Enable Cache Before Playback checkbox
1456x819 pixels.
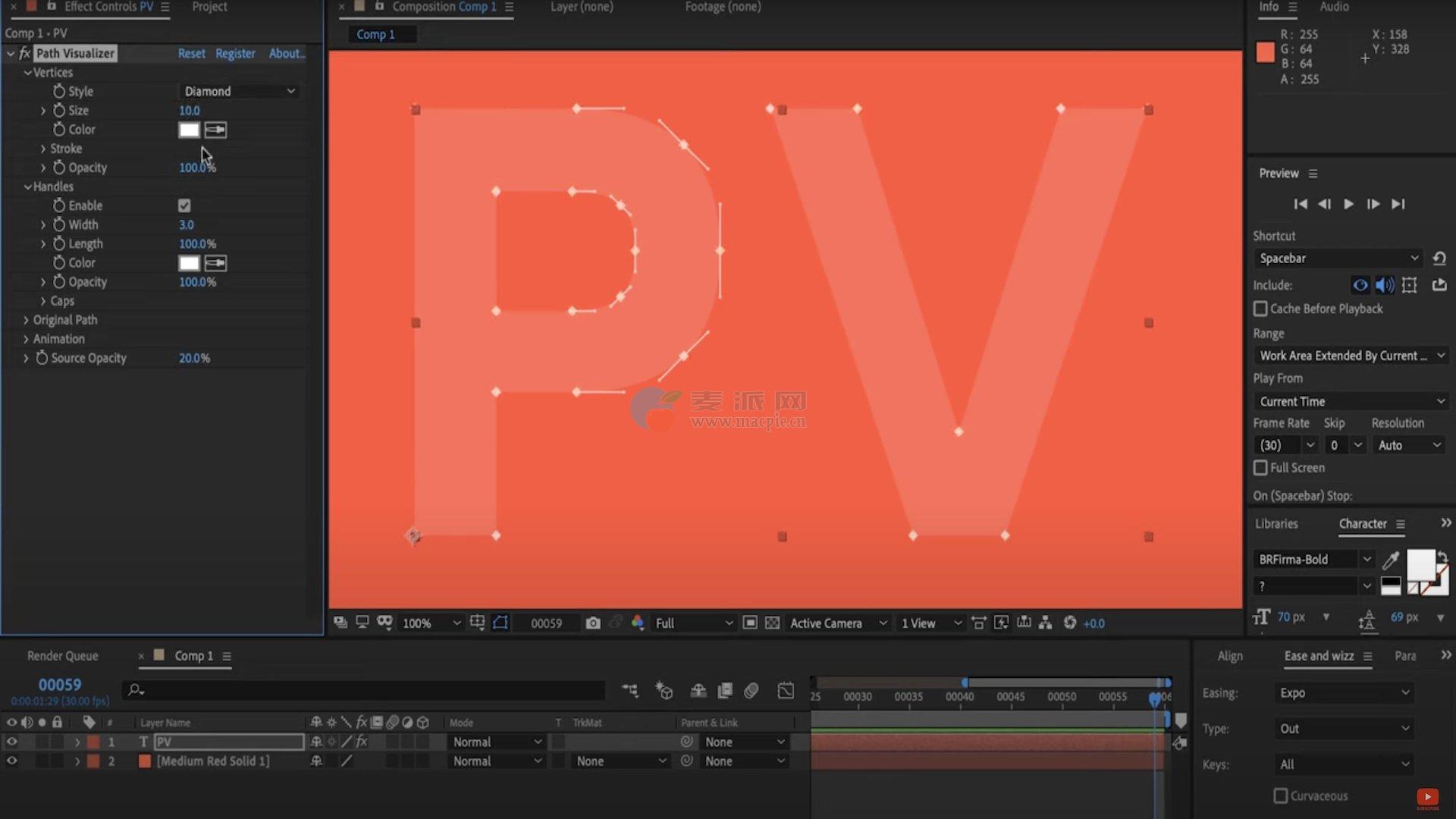tap(1260, 309)
